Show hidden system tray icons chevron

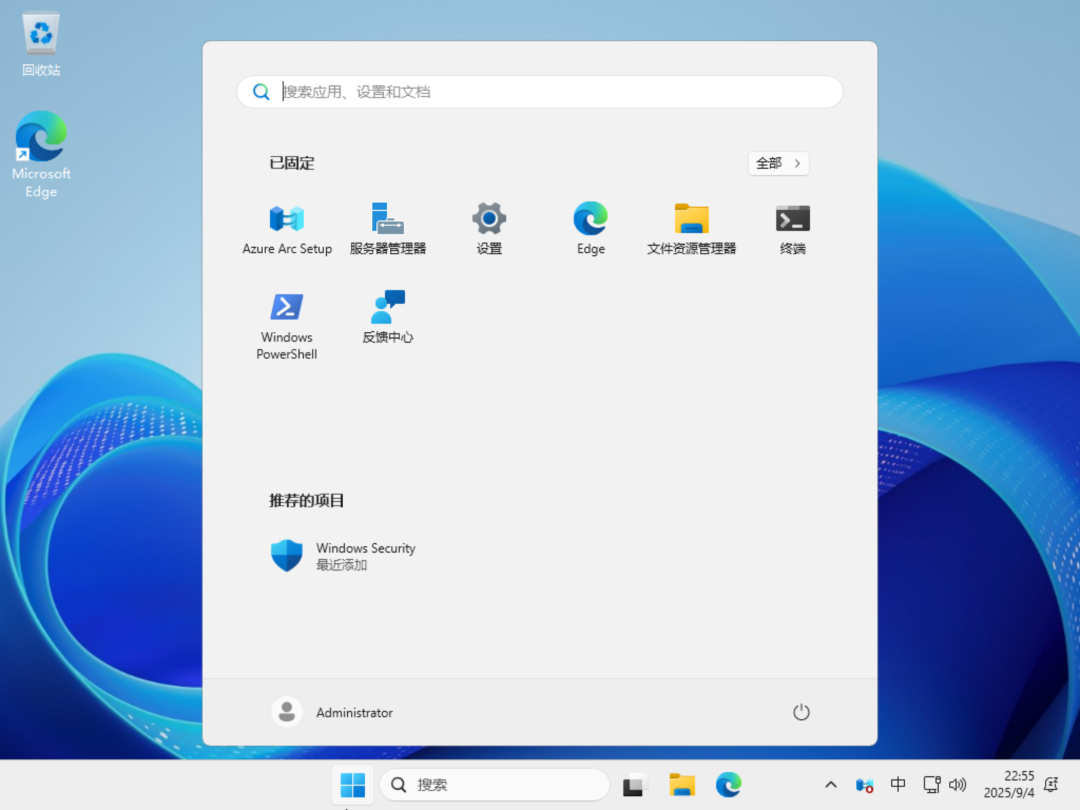pyautogui.click(x=830, y=785)
